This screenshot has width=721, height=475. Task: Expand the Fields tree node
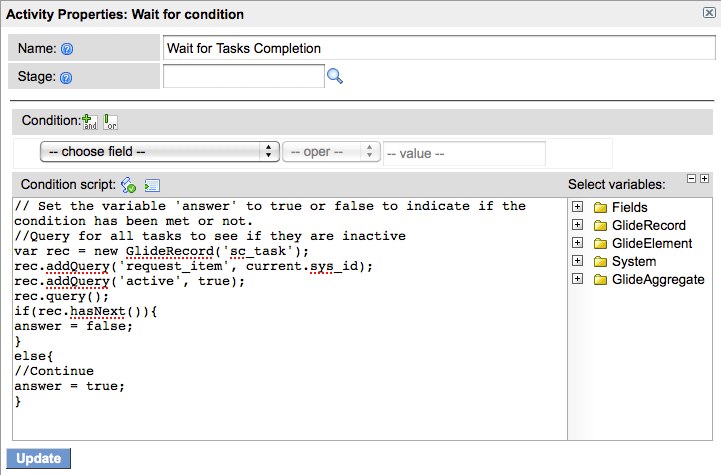click(577, 207)
